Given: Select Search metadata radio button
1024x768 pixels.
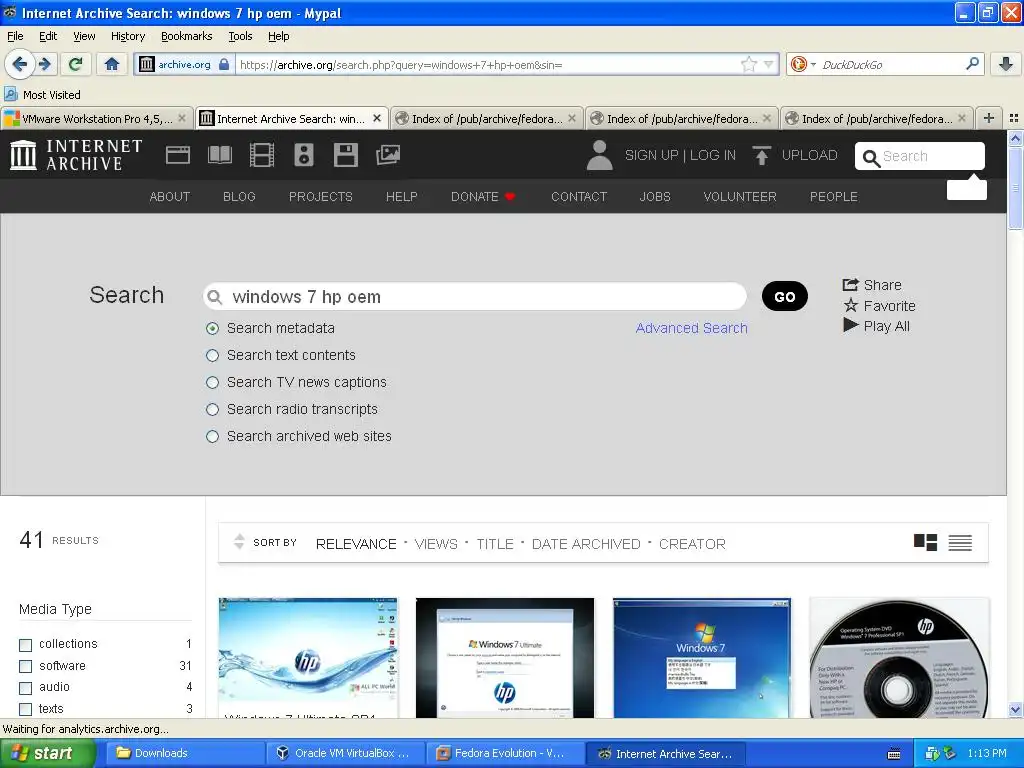Looking at the screenshot, I should [212, 328].
